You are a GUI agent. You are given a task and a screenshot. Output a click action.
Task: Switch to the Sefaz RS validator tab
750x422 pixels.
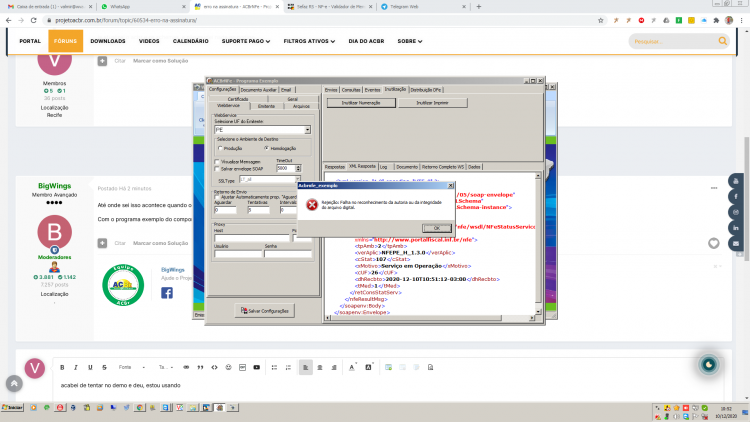coord(330,7)
